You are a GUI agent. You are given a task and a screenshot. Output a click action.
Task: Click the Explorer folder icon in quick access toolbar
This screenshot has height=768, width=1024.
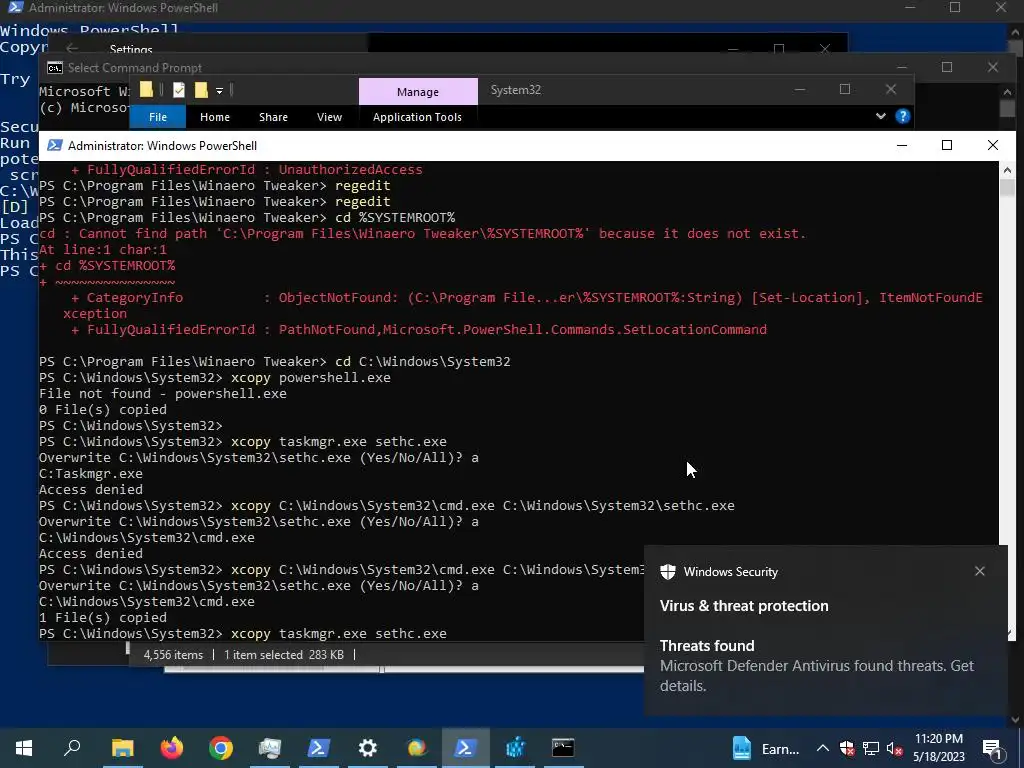pyautogui.click(x=146, y=89)
